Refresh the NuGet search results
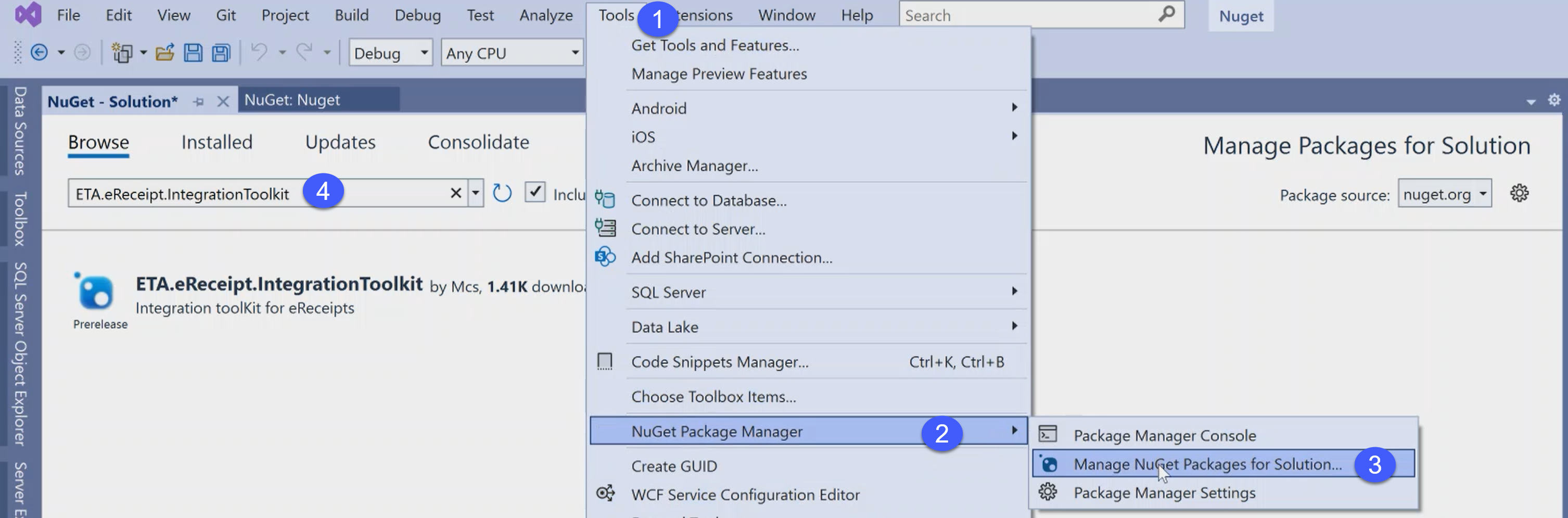Viewport: 1568px width, 518px height. pos(501,193)
